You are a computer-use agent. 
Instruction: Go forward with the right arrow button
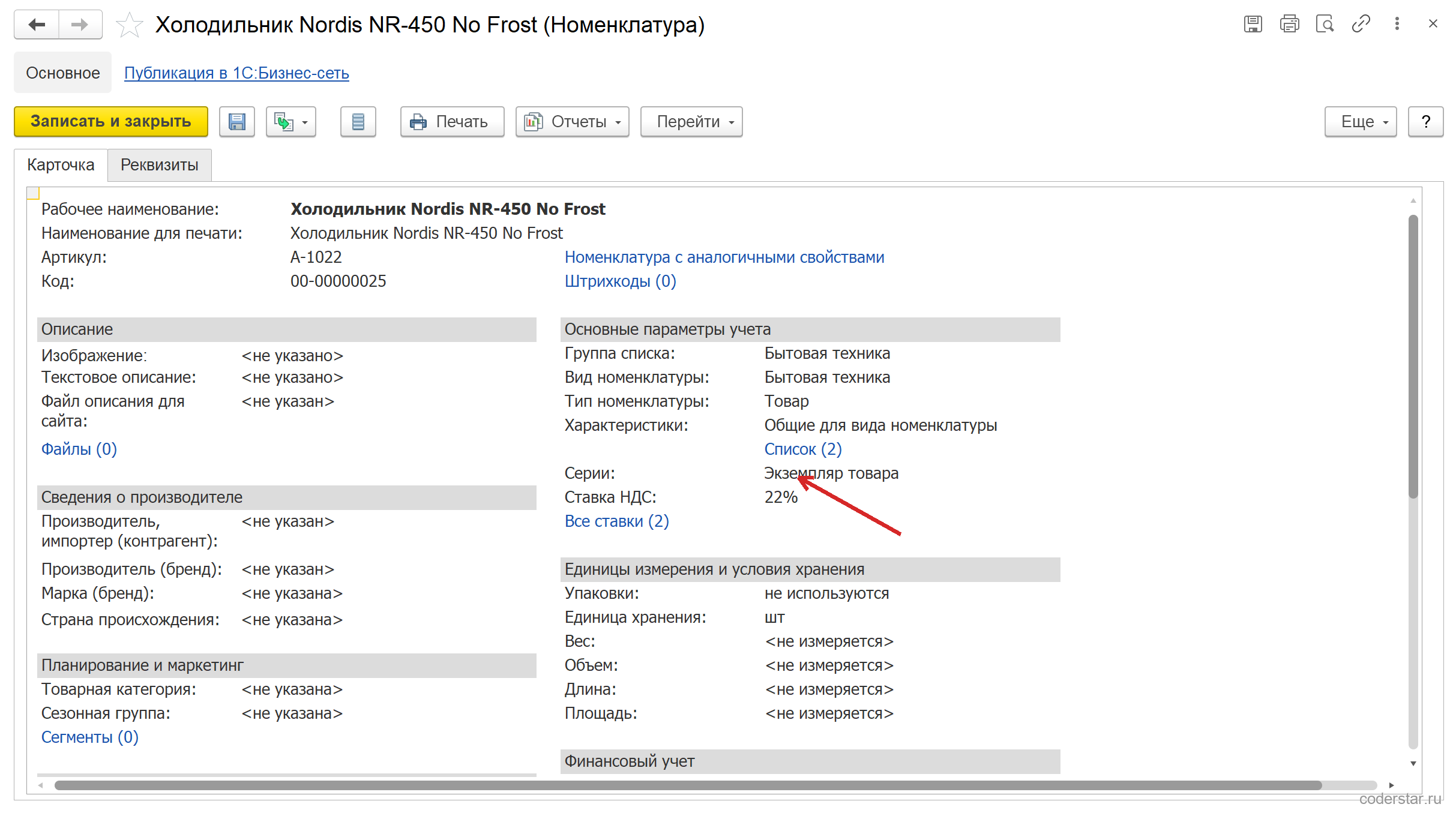[80, 25]
